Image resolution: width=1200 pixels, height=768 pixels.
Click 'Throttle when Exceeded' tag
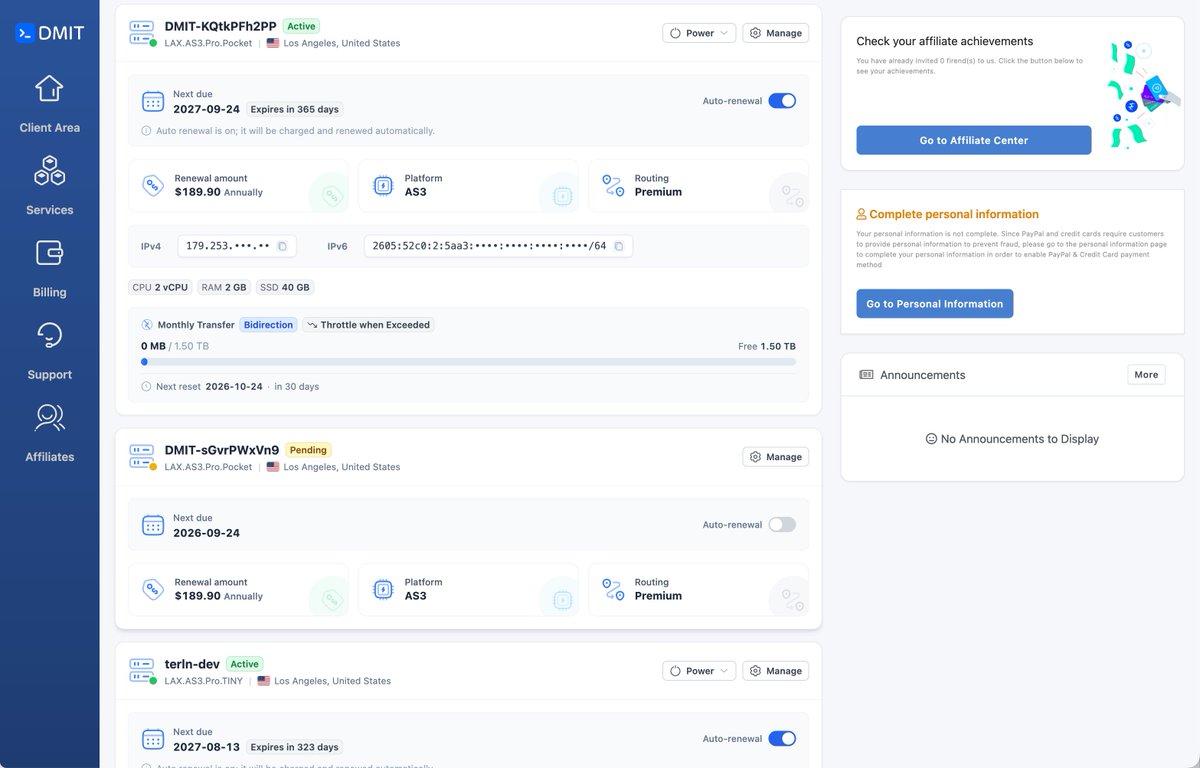pyautogui.click(x=368, y=325)
